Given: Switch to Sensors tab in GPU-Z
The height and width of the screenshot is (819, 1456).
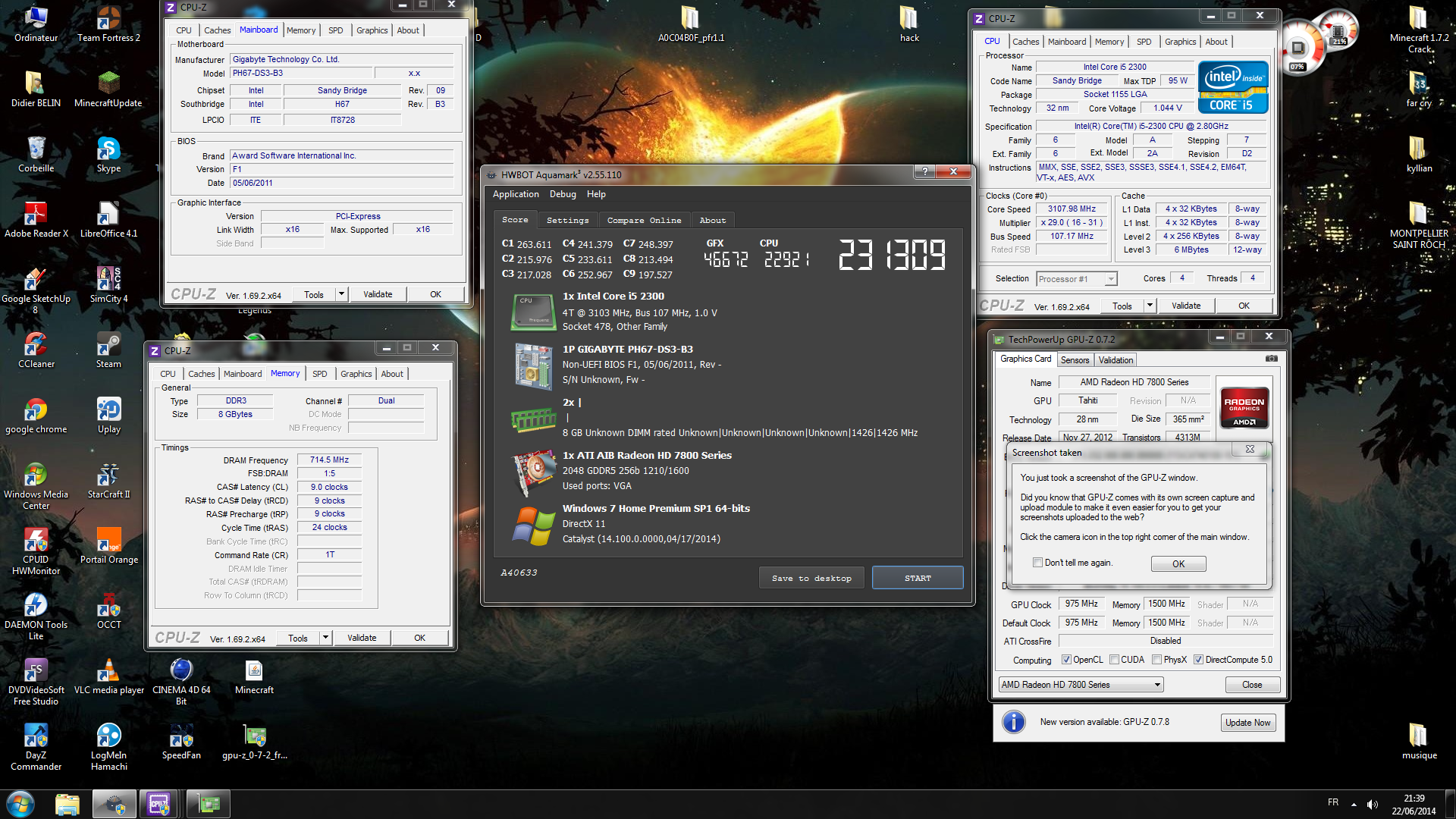Looking at the screenshot, I should 1075,360.
